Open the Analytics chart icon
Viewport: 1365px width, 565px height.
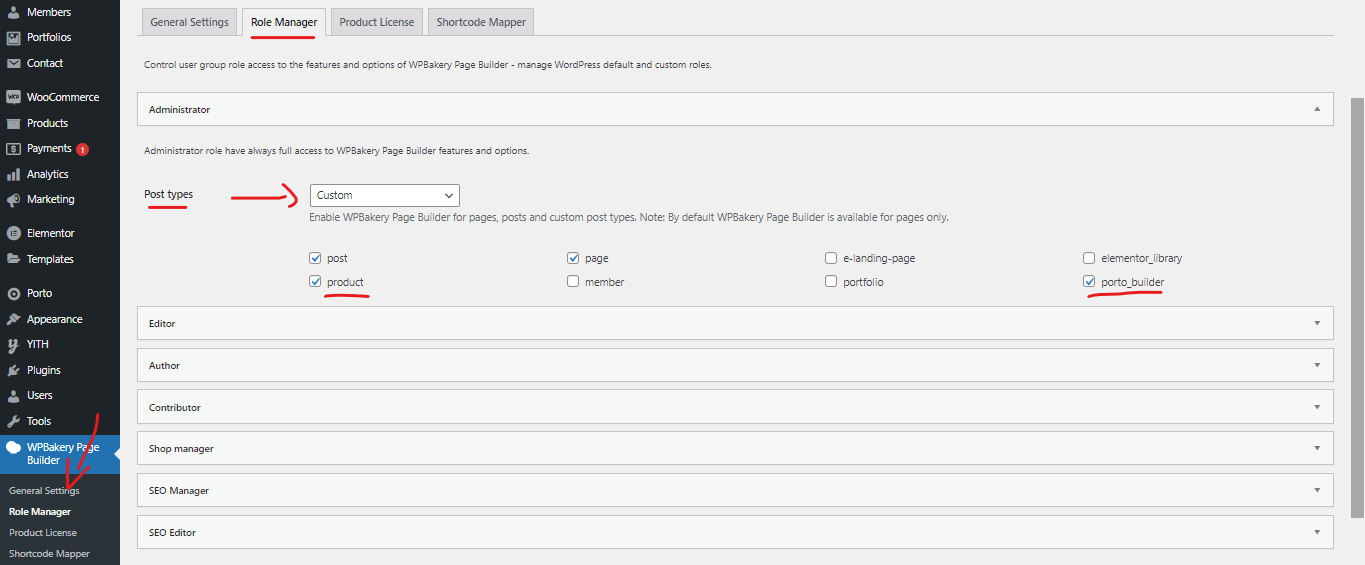coord(14,174)
